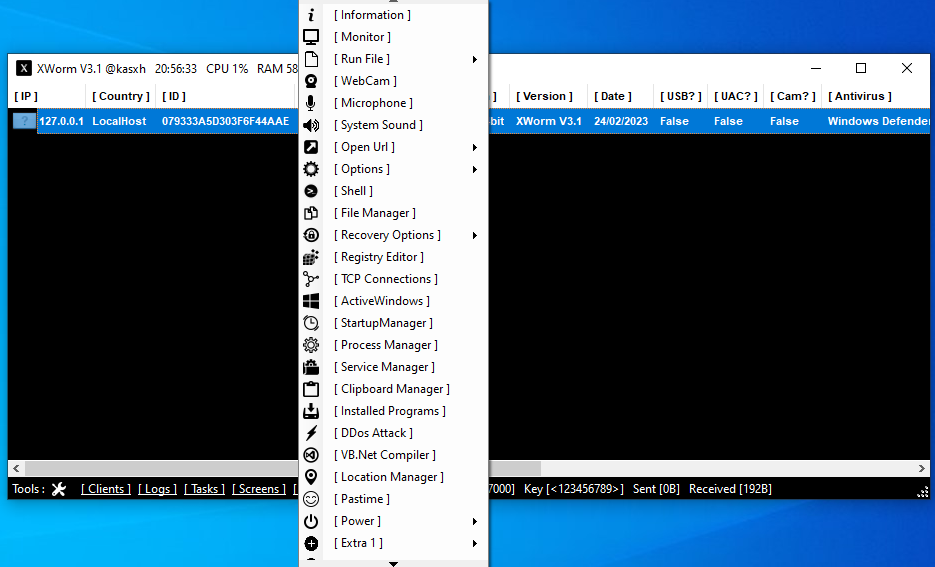Expand the Extra 1 submenu arrow
The width and height of the screenshot is (935, 567).
pyautogui.click(x=475, y=544)
